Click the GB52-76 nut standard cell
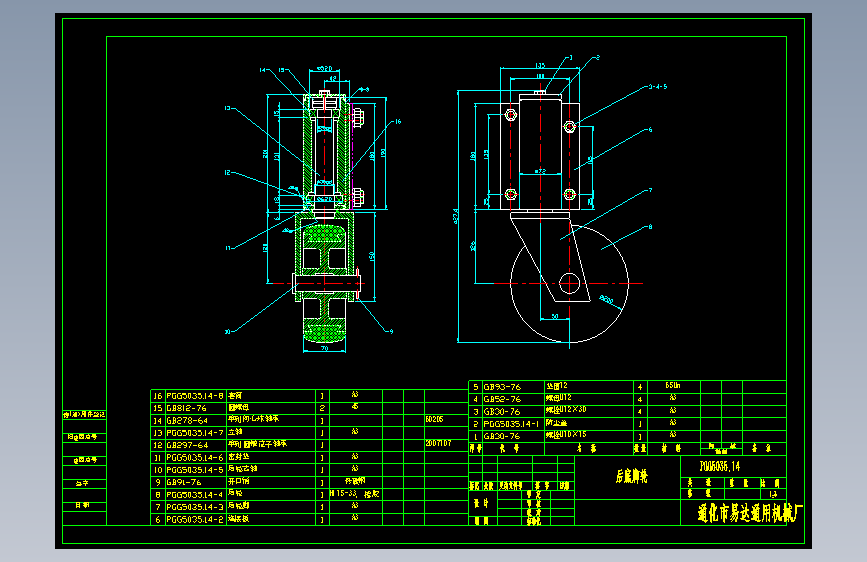 pyautogui.click(x=502, y=399)
